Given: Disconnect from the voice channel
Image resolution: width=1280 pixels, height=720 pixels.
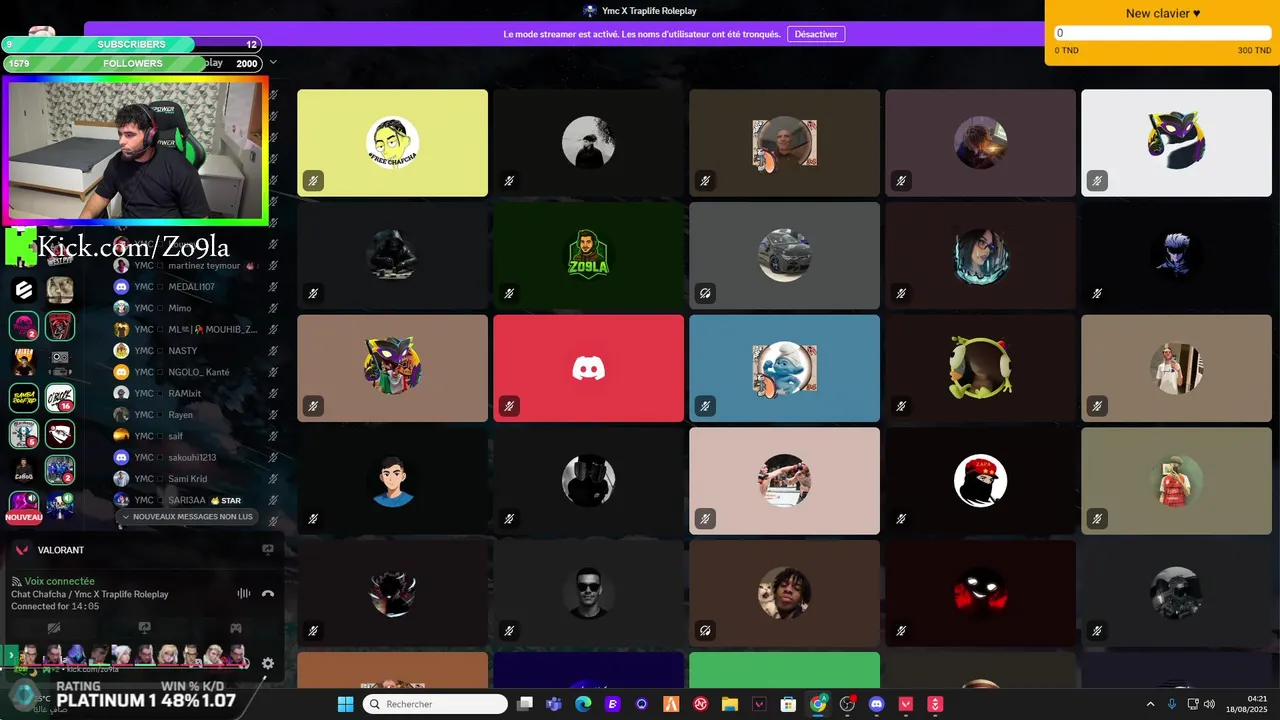Looking at the screenshot, I should 267,593.
